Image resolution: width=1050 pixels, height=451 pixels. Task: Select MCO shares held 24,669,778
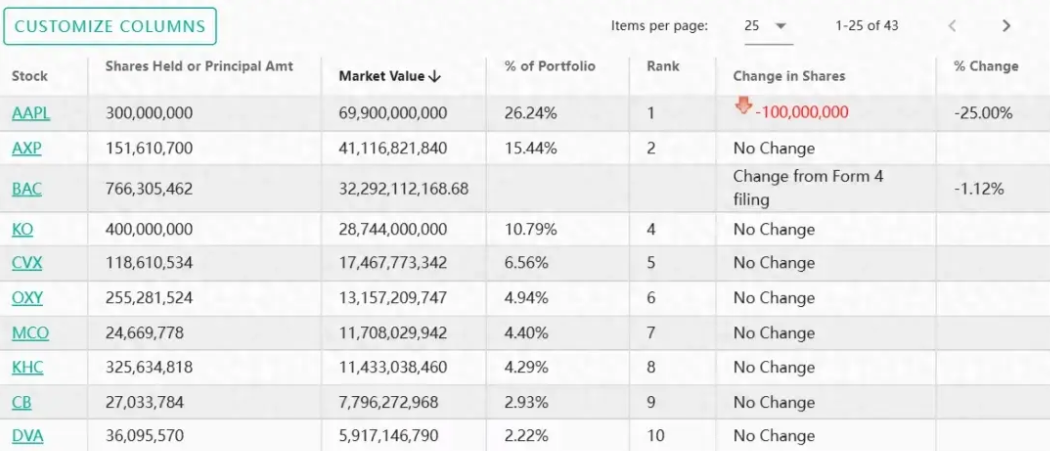click(144, 333)
